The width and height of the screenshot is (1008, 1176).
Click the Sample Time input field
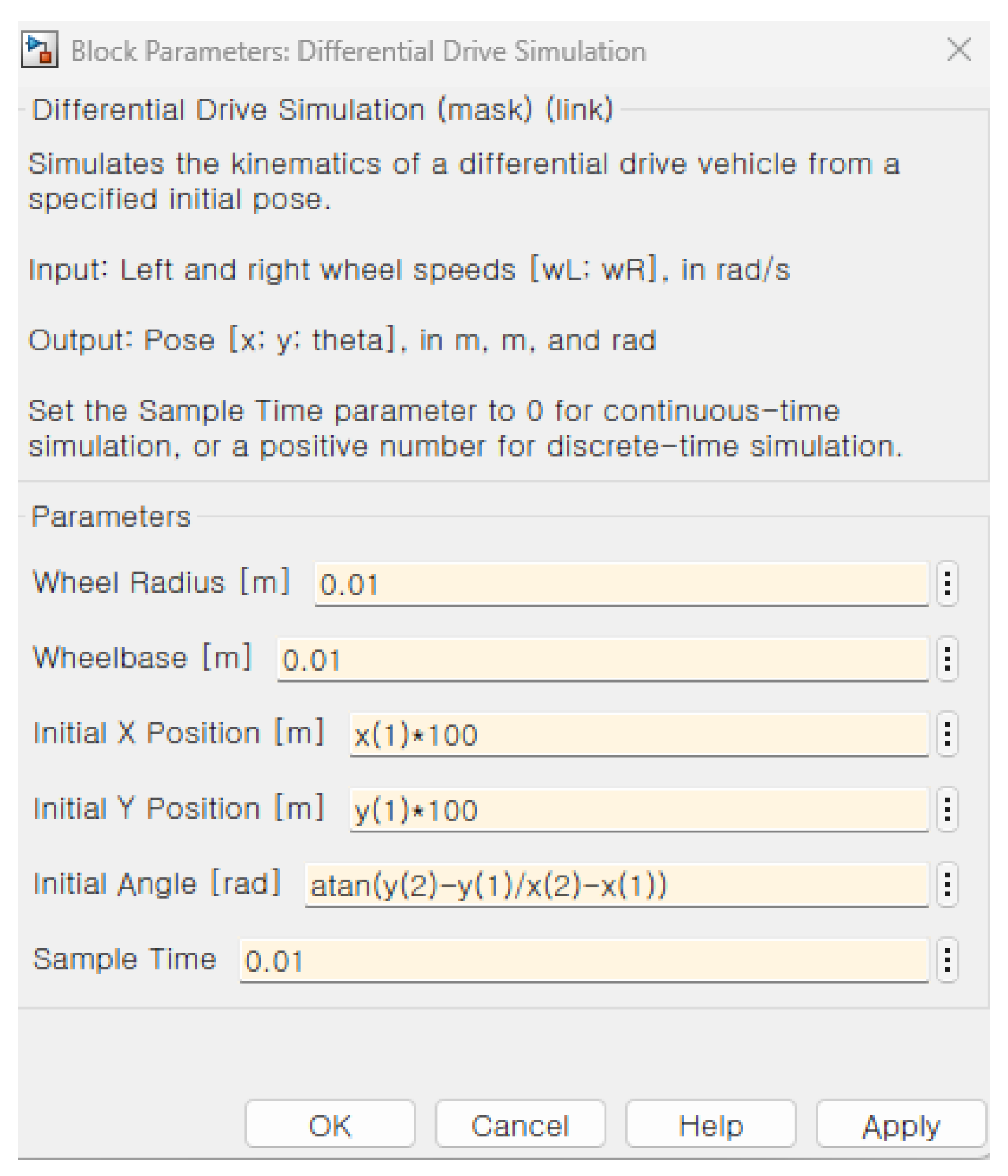(583, 960)
